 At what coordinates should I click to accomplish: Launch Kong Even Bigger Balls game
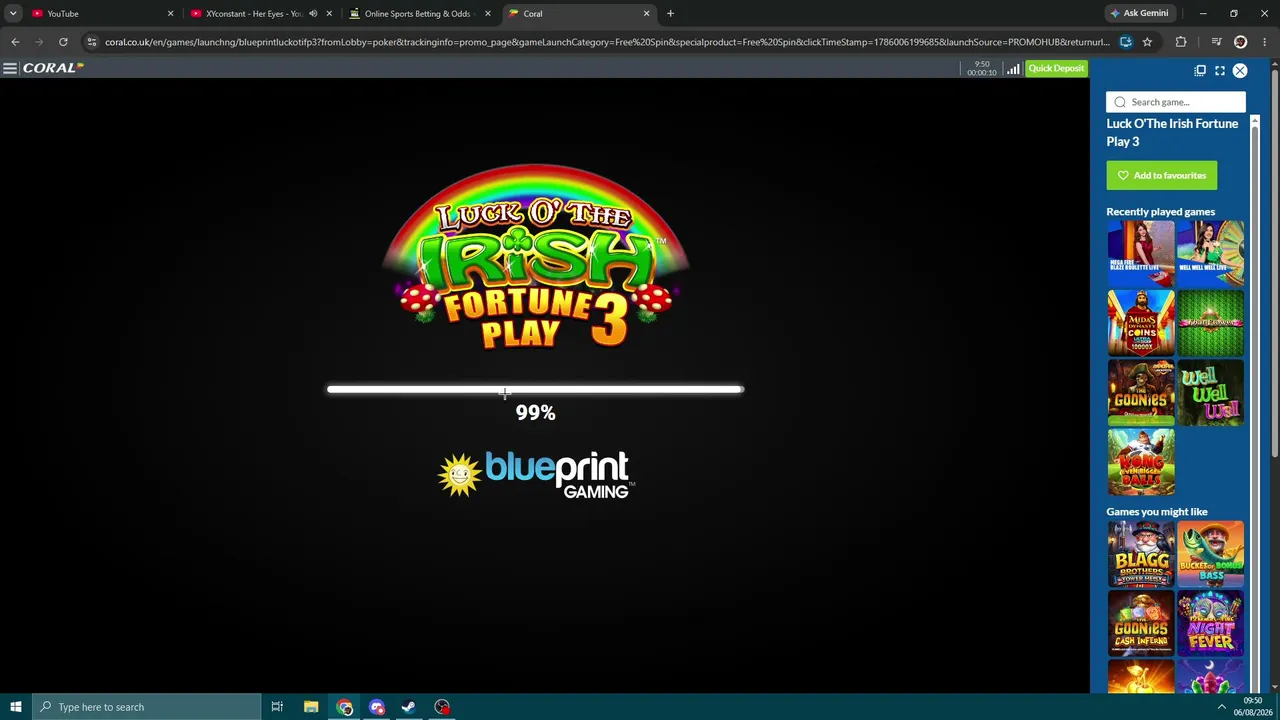pyautogui.click(x=1141, y=463)
